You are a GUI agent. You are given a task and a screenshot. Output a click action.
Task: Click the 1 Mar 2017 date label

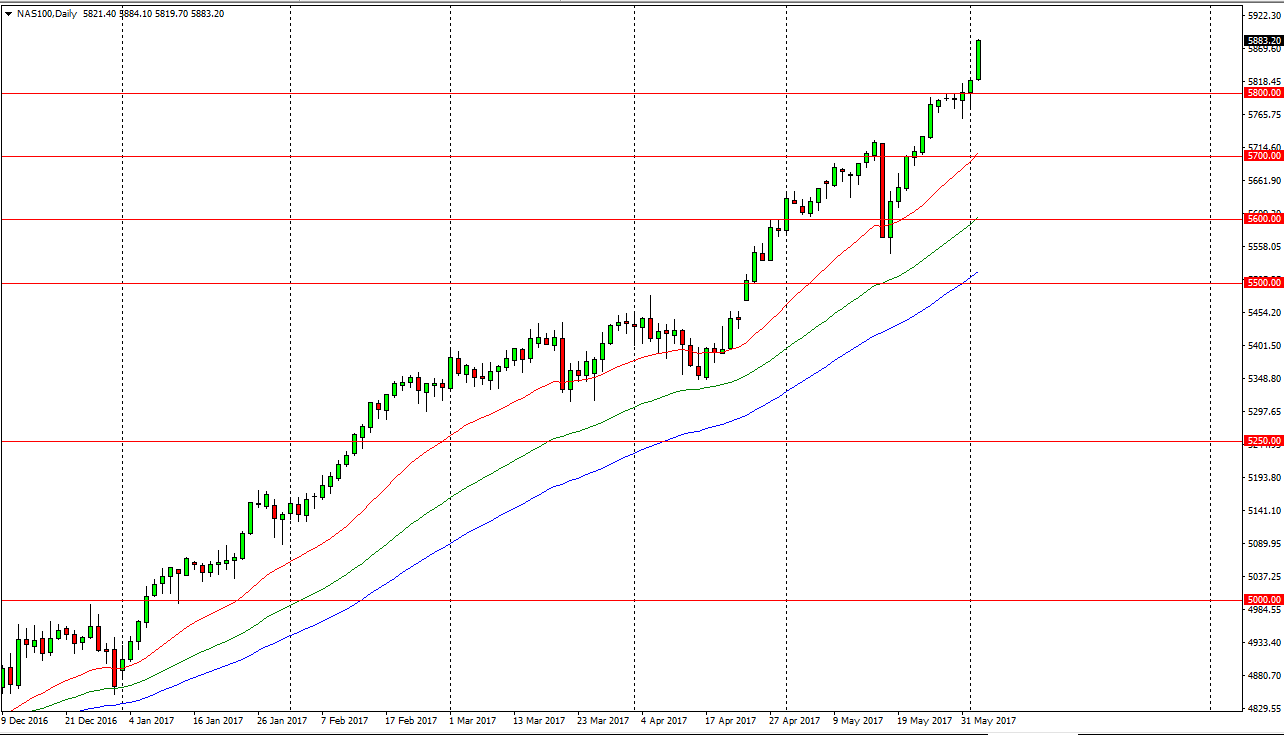(472, 720)
